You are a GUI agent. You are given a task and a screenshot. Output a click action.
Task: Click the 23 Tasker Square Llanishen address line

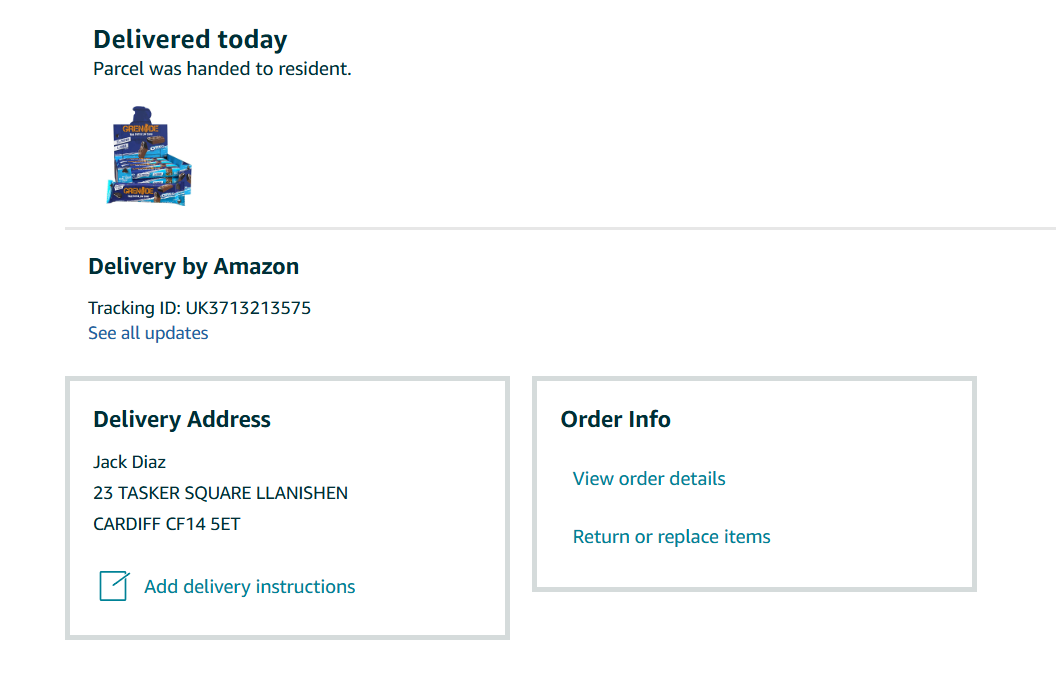point(220,493)
